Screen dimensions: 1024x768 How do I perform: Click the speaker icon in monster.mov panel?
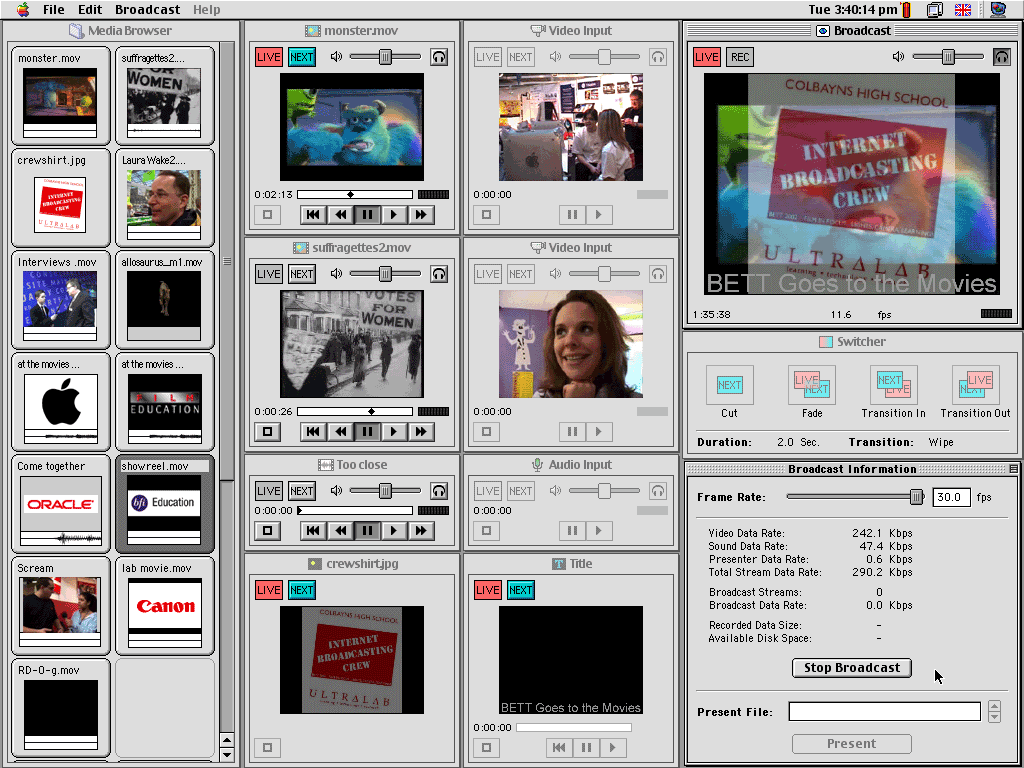336,57
